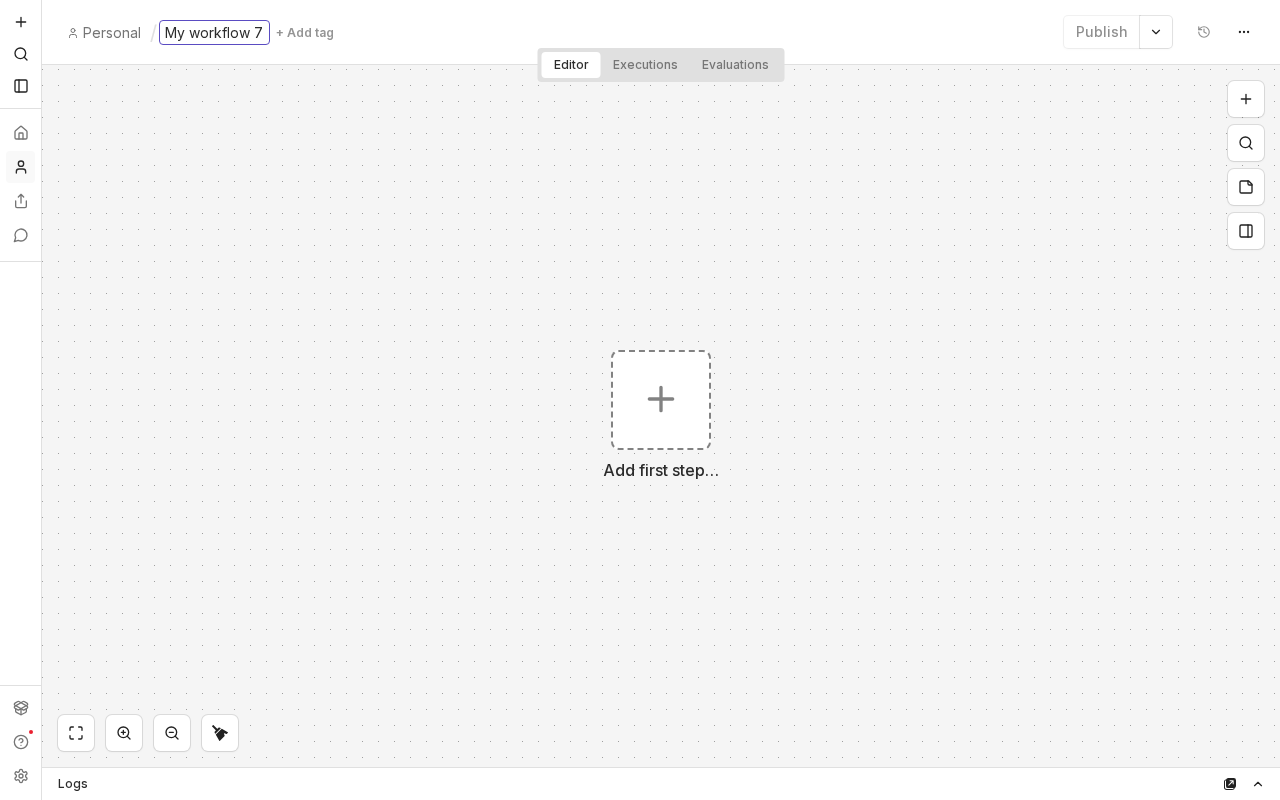Zoom in on the workflow canvas
The height and width of the screenshot is (800, 1280).
(x=124, y=733)
